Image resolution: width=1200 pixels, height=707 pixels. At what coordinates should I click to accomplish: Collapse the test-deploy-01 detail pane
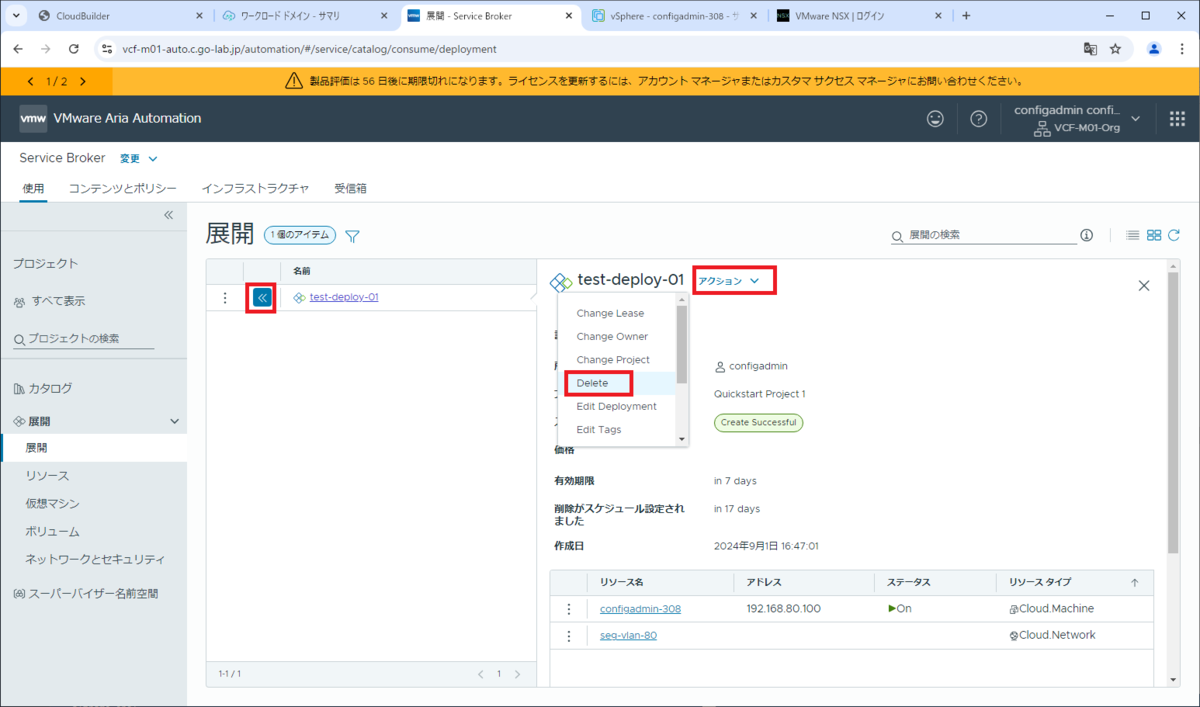[x=262, y=297]
